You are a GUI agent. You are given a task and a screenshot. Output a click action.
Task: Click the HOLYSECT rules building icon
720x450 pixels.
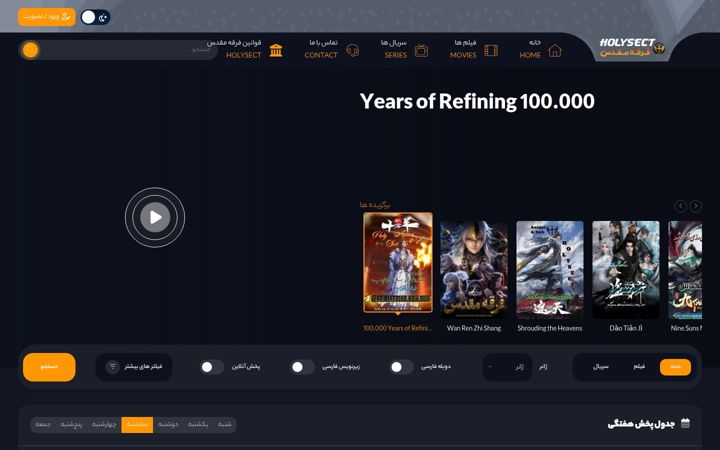276,50
